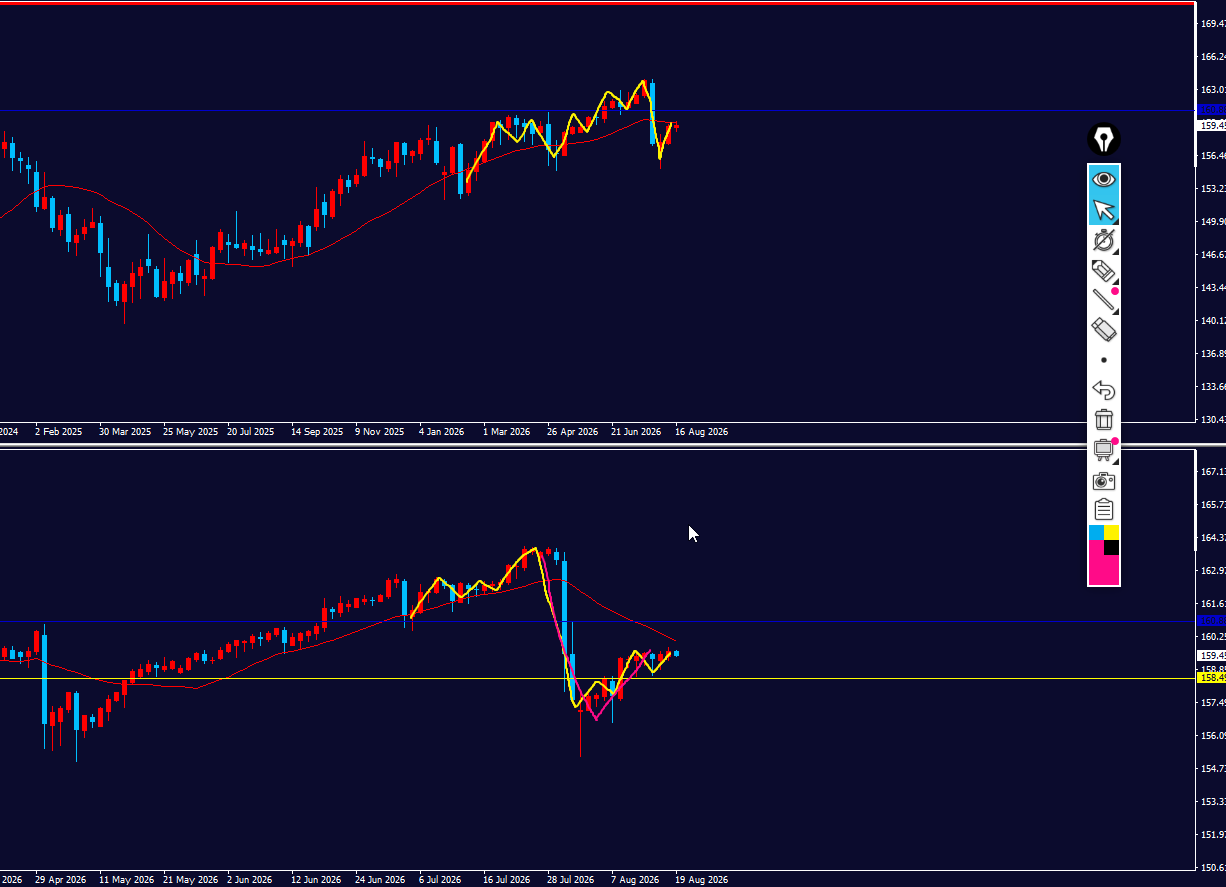Click the '11 May 2026' date label
Screen dimensions: 1226x887
(x=126, y=880)
